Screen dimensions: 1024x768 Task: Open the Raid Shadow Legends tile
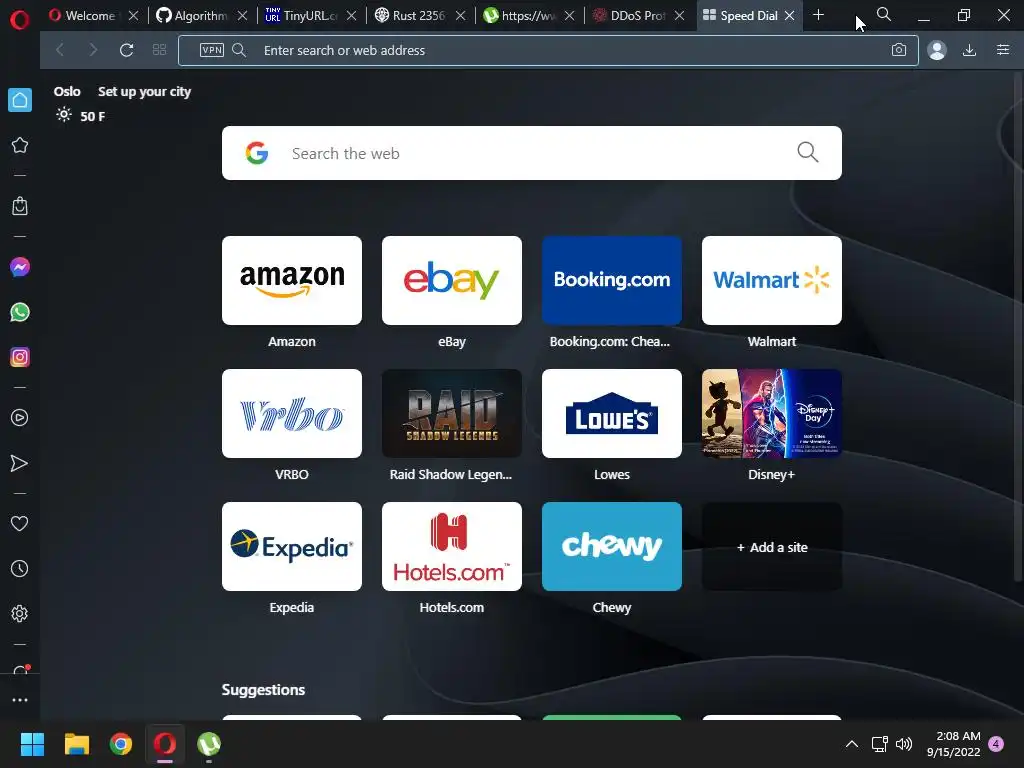click(x=452, y=413)
